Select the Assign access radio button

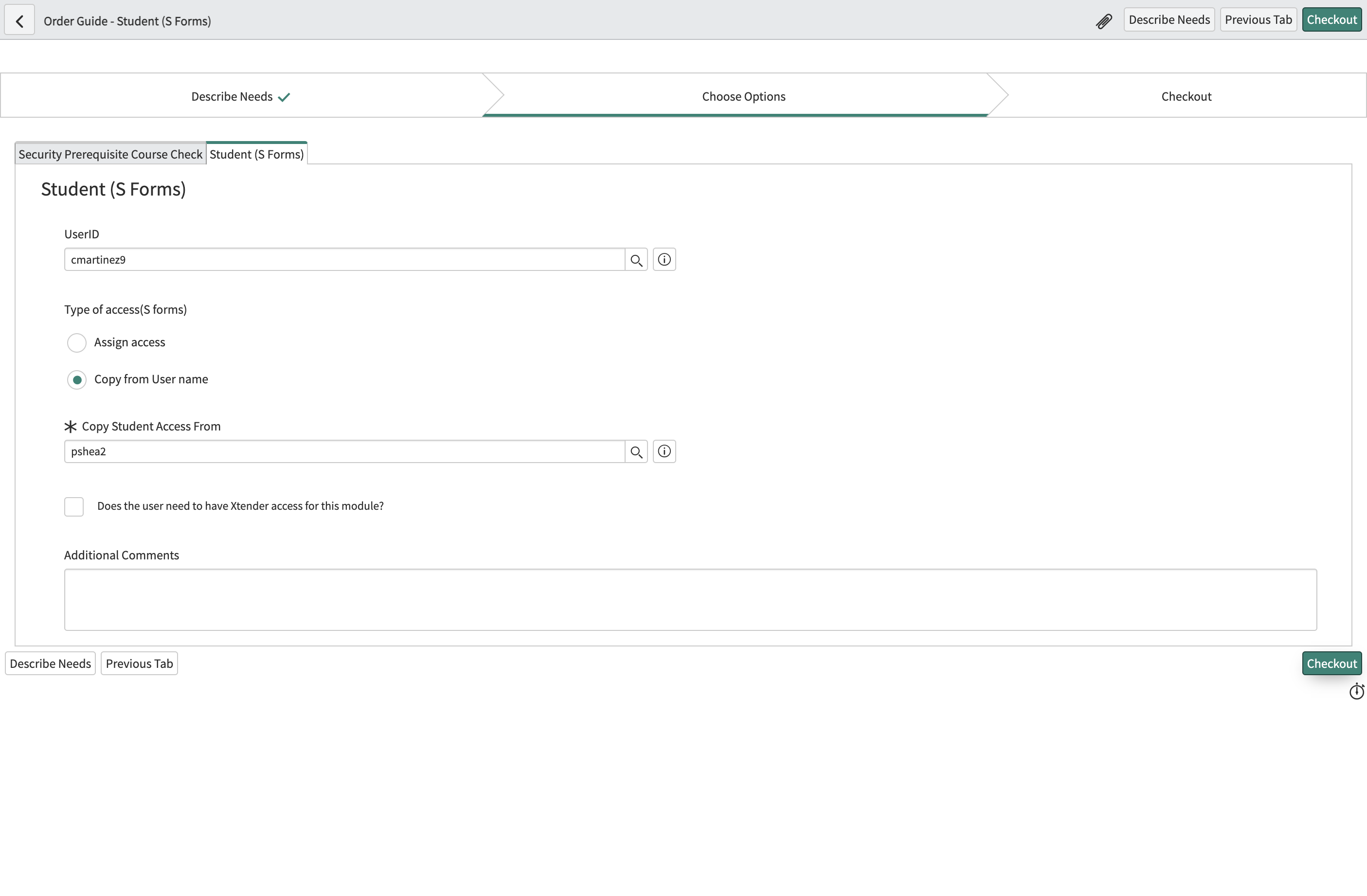pyautogui.click(x=77, y=343)
